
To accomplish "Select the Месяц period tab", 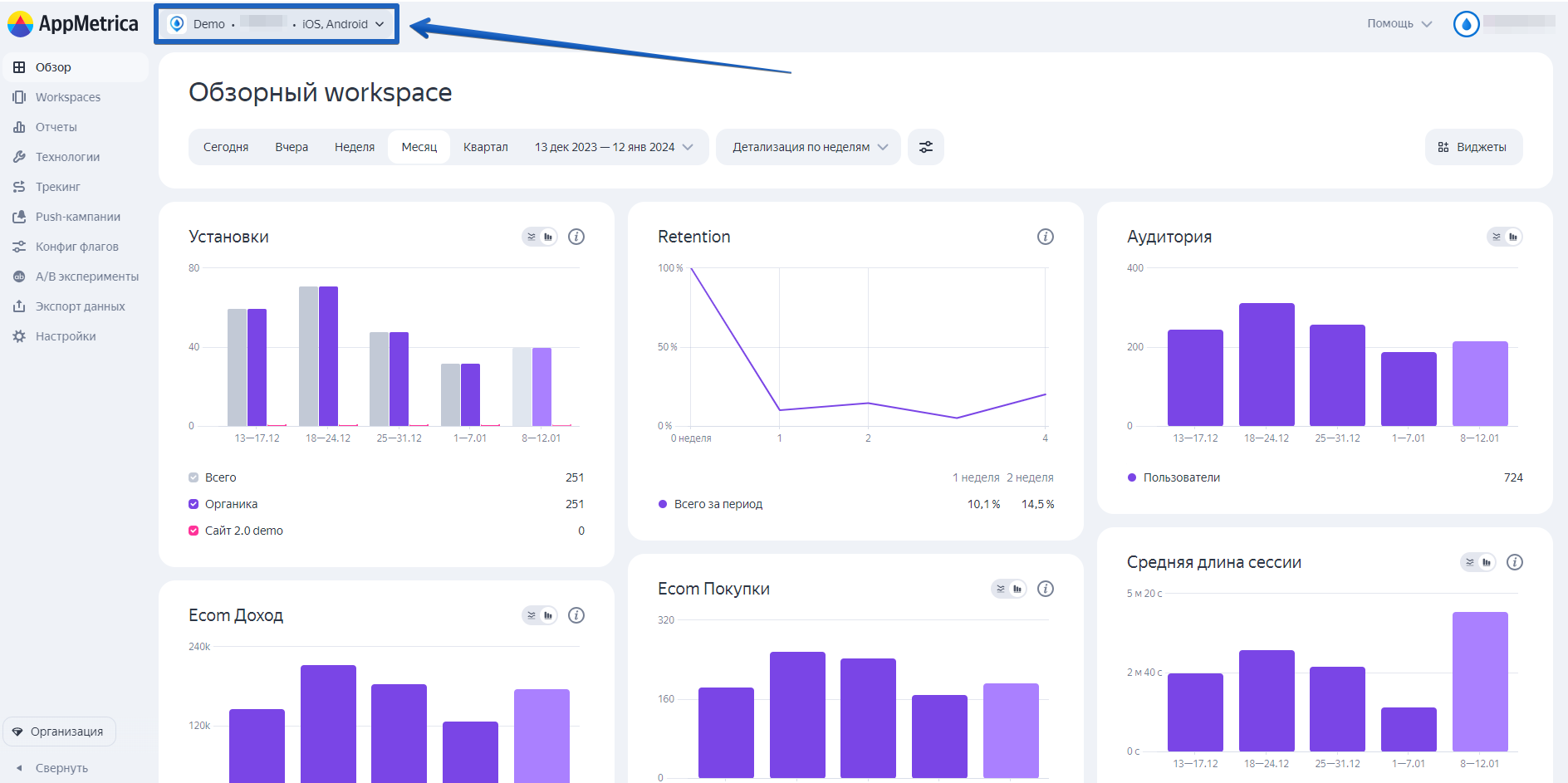I will 419,147.
